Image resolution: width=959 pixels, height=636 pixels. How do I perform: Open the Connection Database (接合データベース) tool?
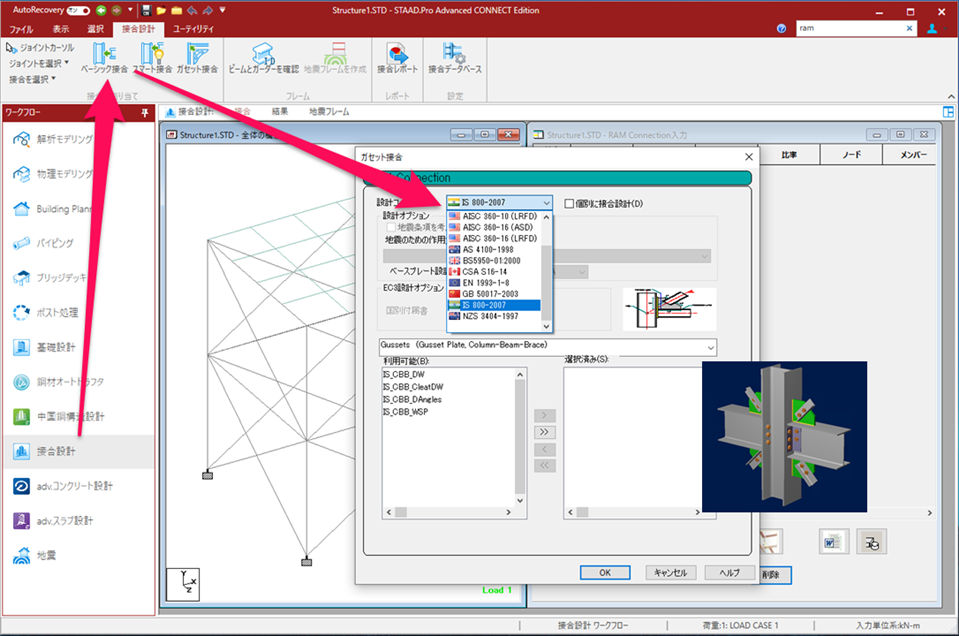(x=454, y=58)
